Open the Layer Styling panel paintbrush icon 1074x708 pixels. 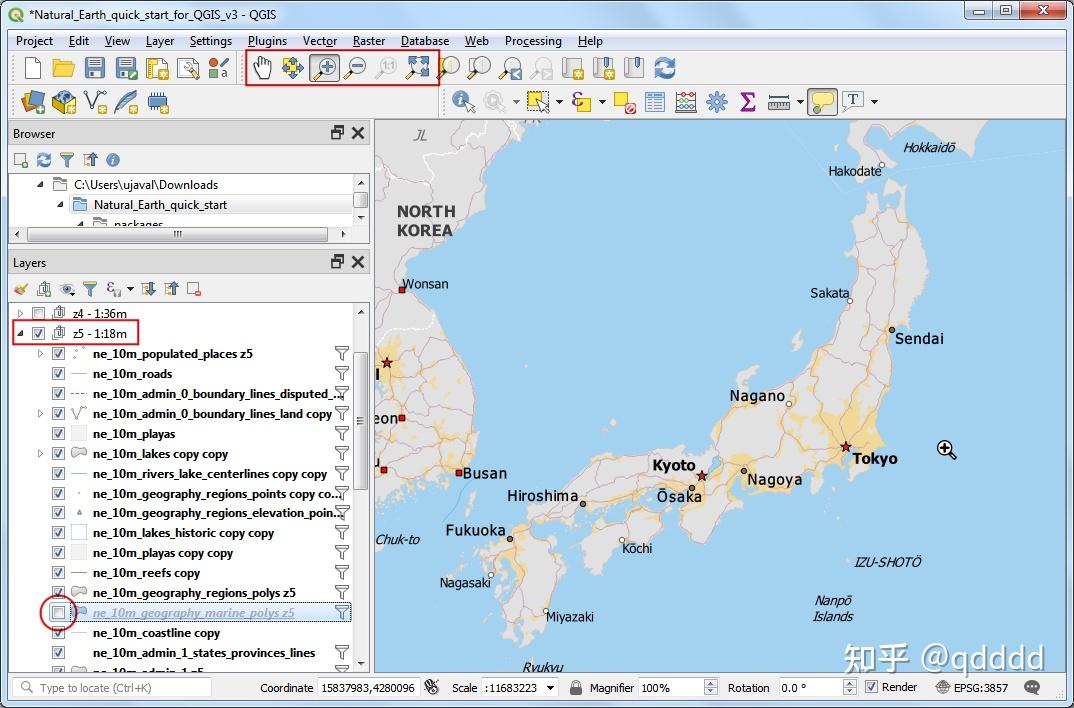(21, 290)
